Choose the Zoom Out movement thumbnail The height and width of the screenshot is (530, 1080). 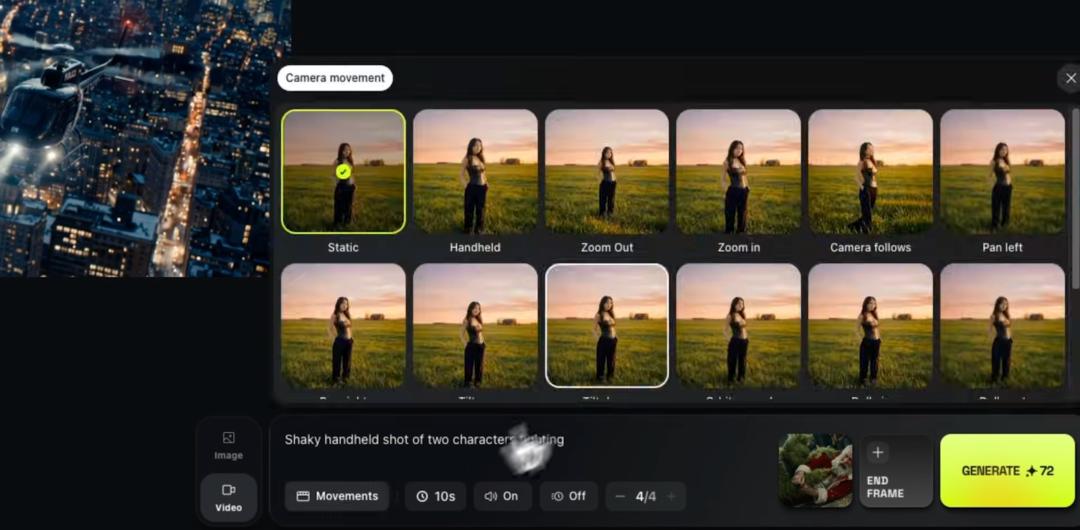point(607,171)
